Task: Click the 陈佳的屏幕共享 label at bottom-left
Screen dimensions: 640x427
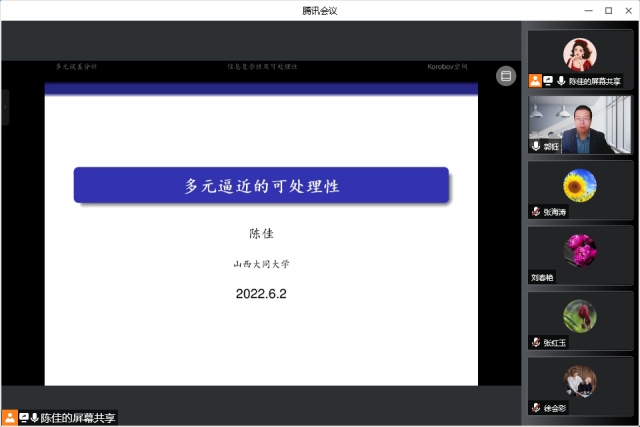Action: (78, 417)
